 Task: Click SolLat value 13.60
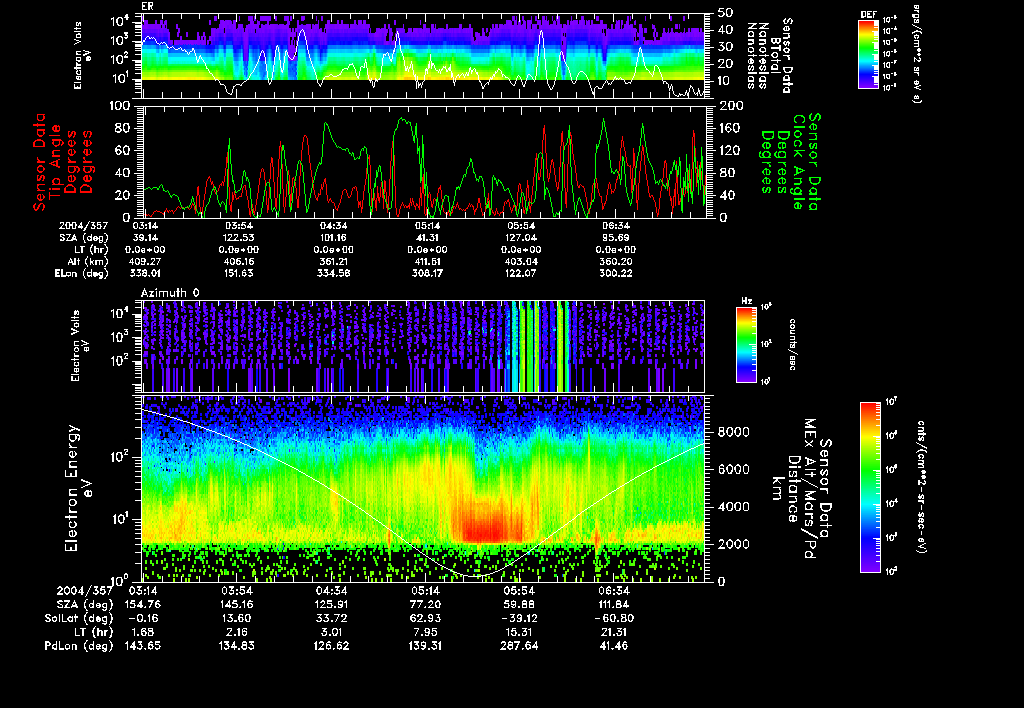tap(236, 618)
